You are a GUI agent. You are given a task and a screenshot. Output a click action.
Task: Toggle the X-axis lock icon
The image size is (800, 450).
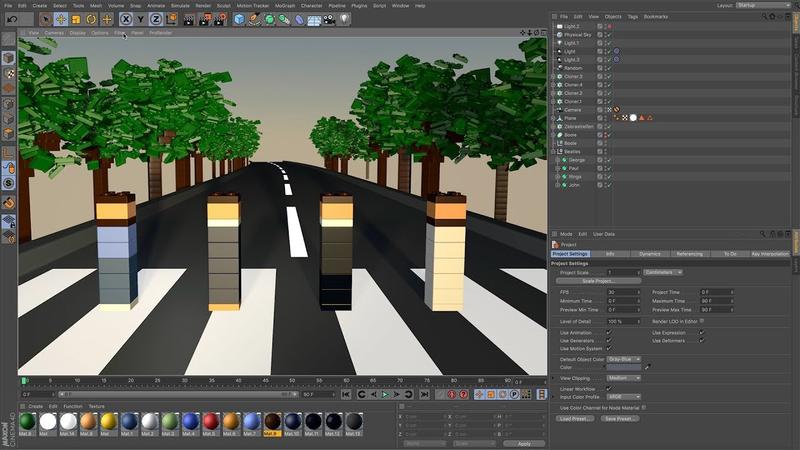tap(126, 19)
